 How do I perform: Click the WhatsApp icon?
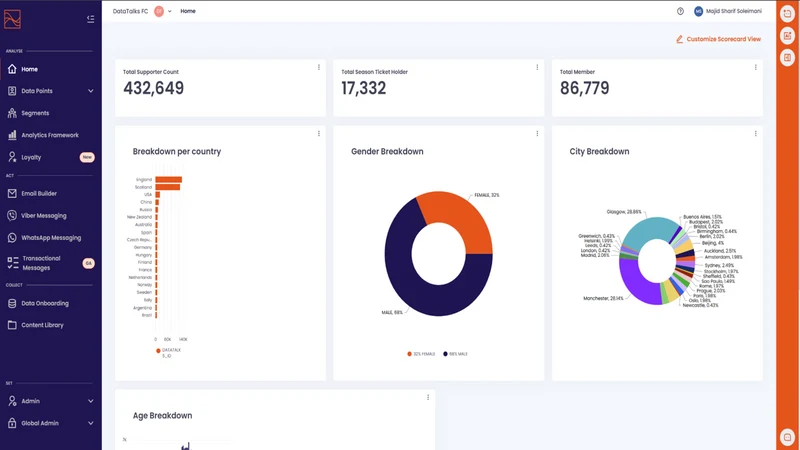pyautogui.click(x=12, y=238)
